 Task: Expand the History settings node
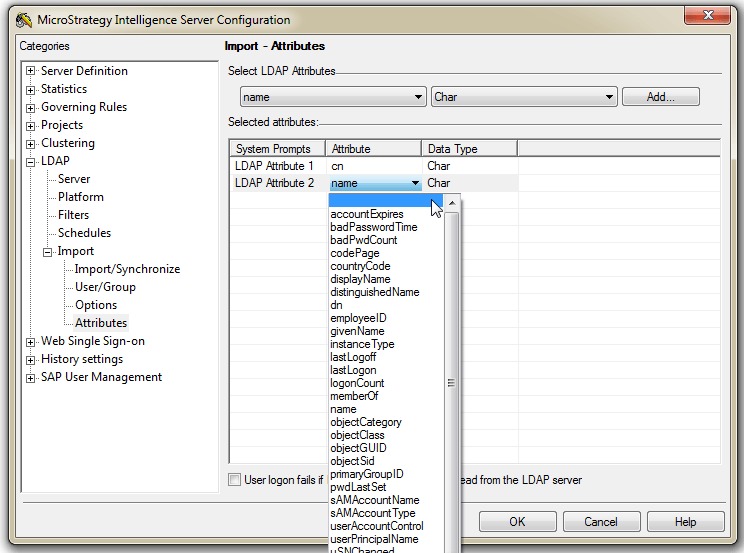30,359
